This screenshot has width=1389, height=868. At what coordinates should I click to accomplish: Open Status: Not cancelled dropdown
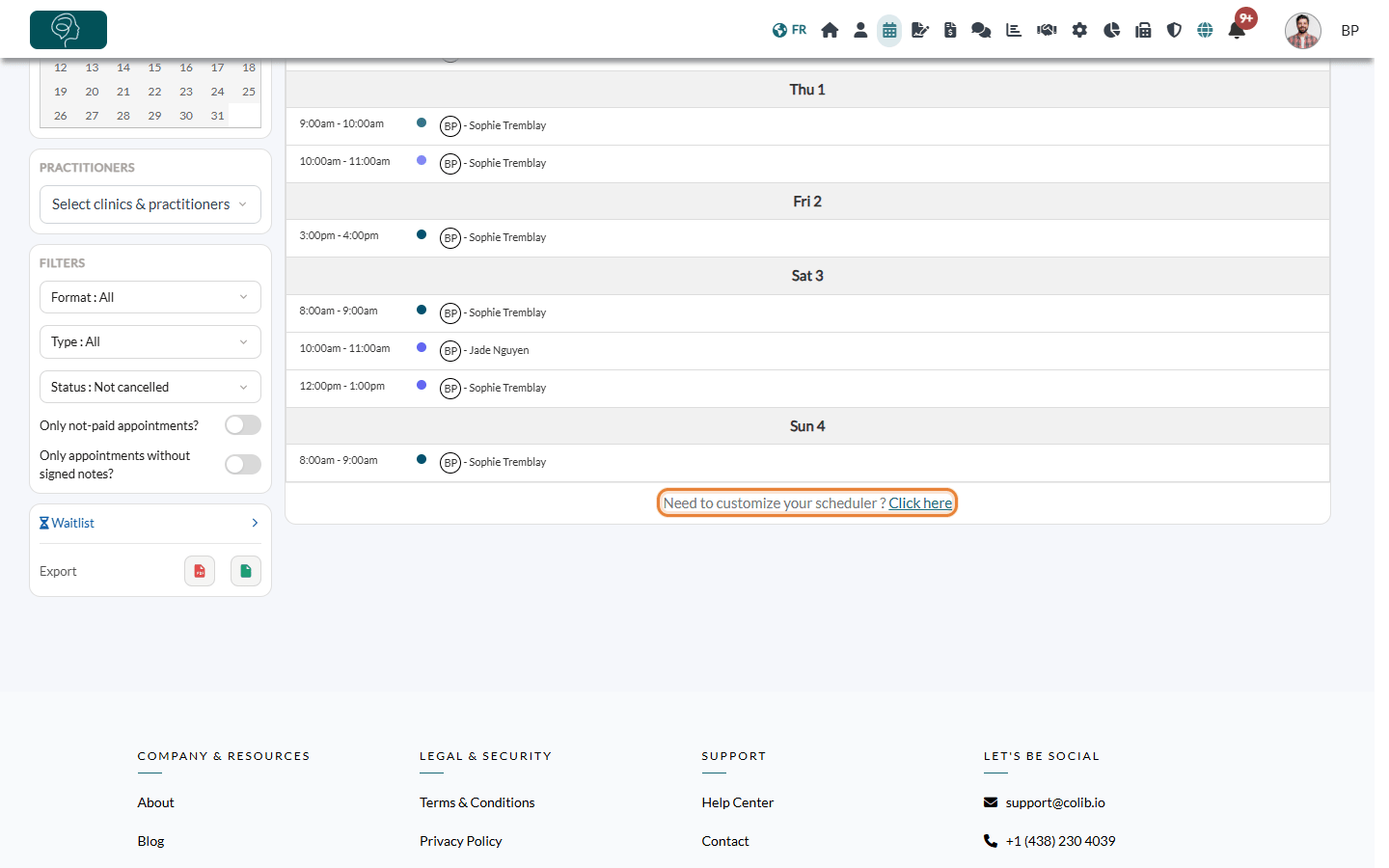[150, 387]
